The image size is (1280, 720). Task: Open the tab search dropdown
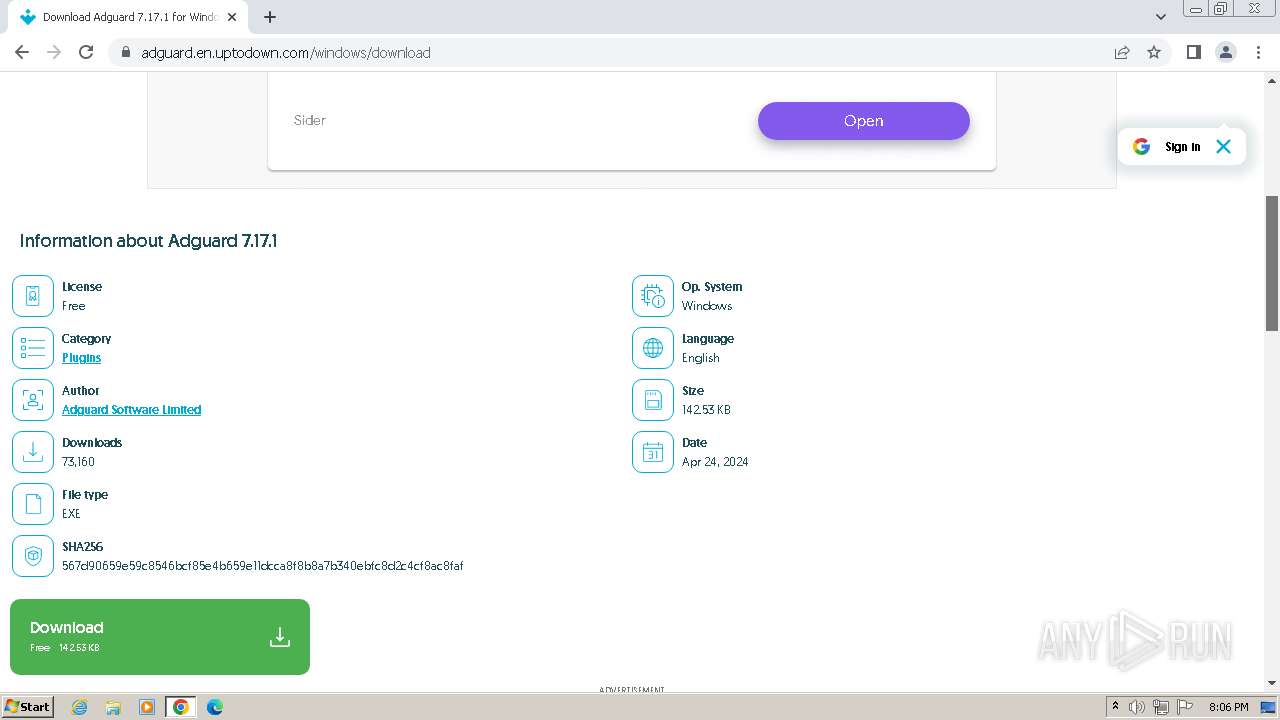coord(1161,17)
